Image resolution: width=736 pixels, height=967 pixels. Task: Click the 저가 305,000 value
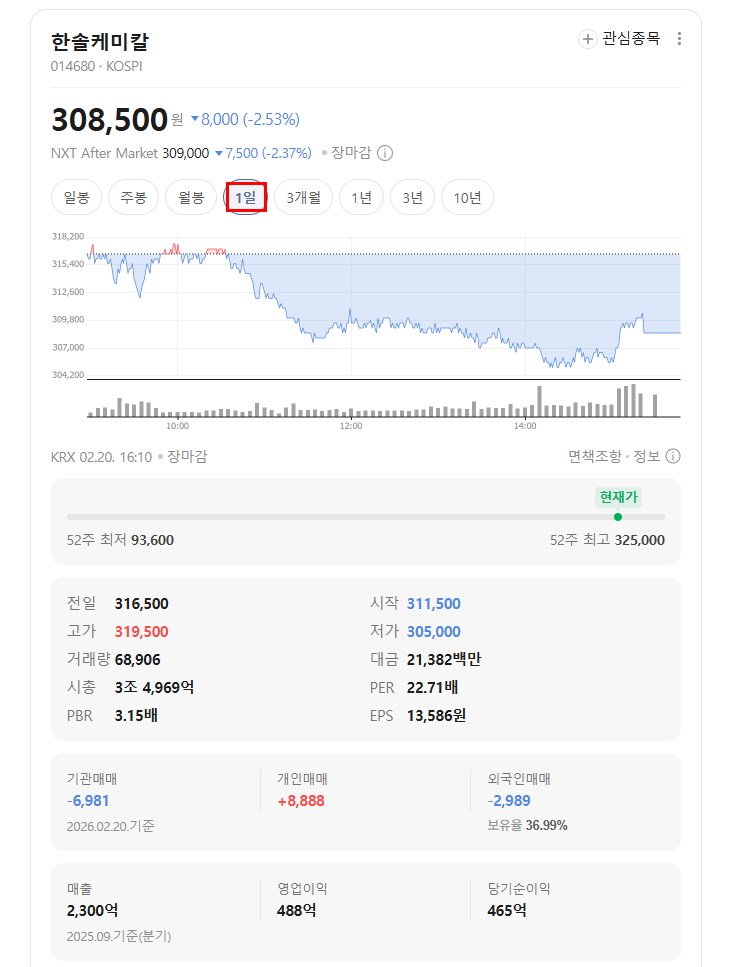[x=434, y=632]
